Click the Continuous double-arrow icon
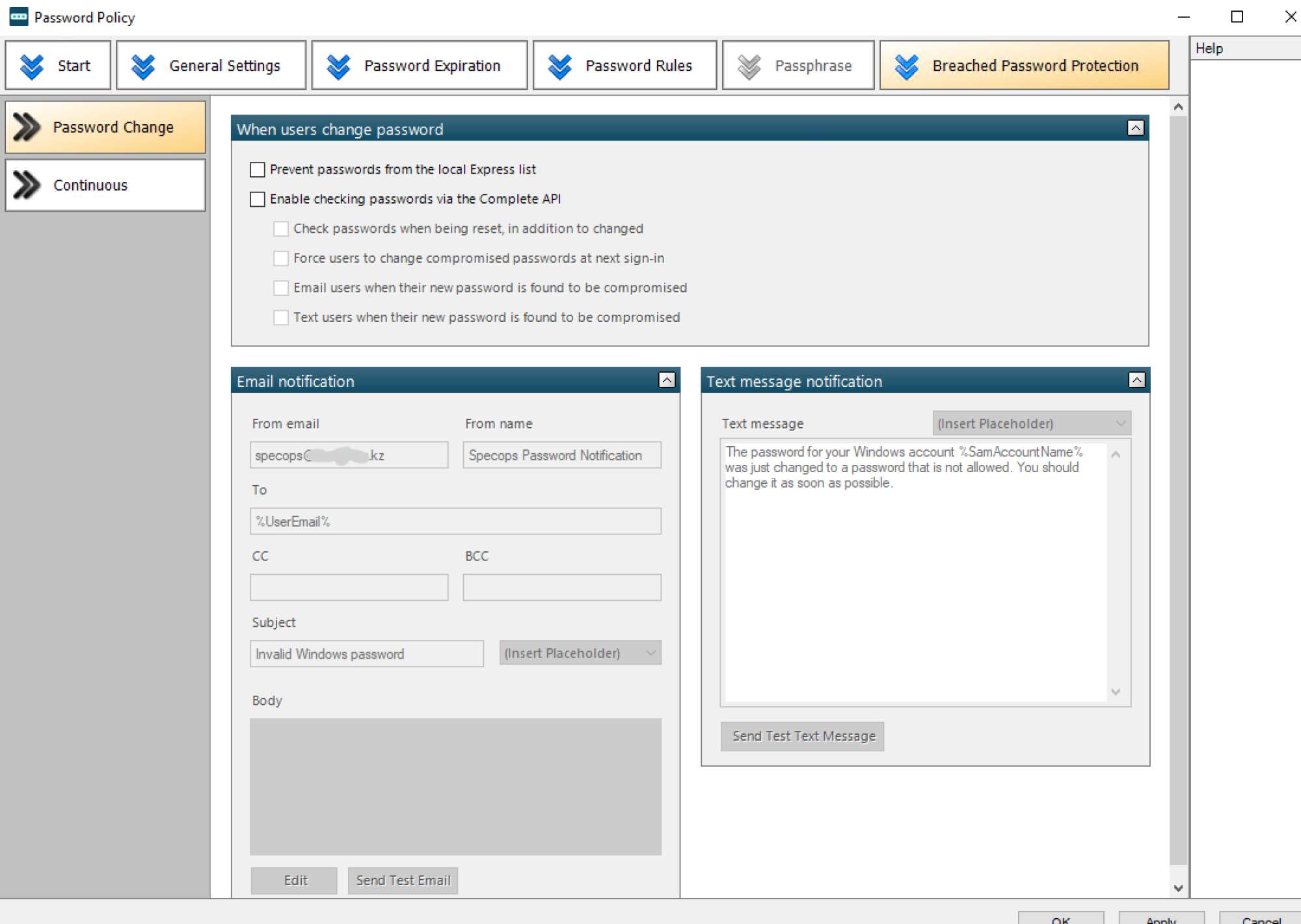1301x924 pixels. click(x=27, y=185)
